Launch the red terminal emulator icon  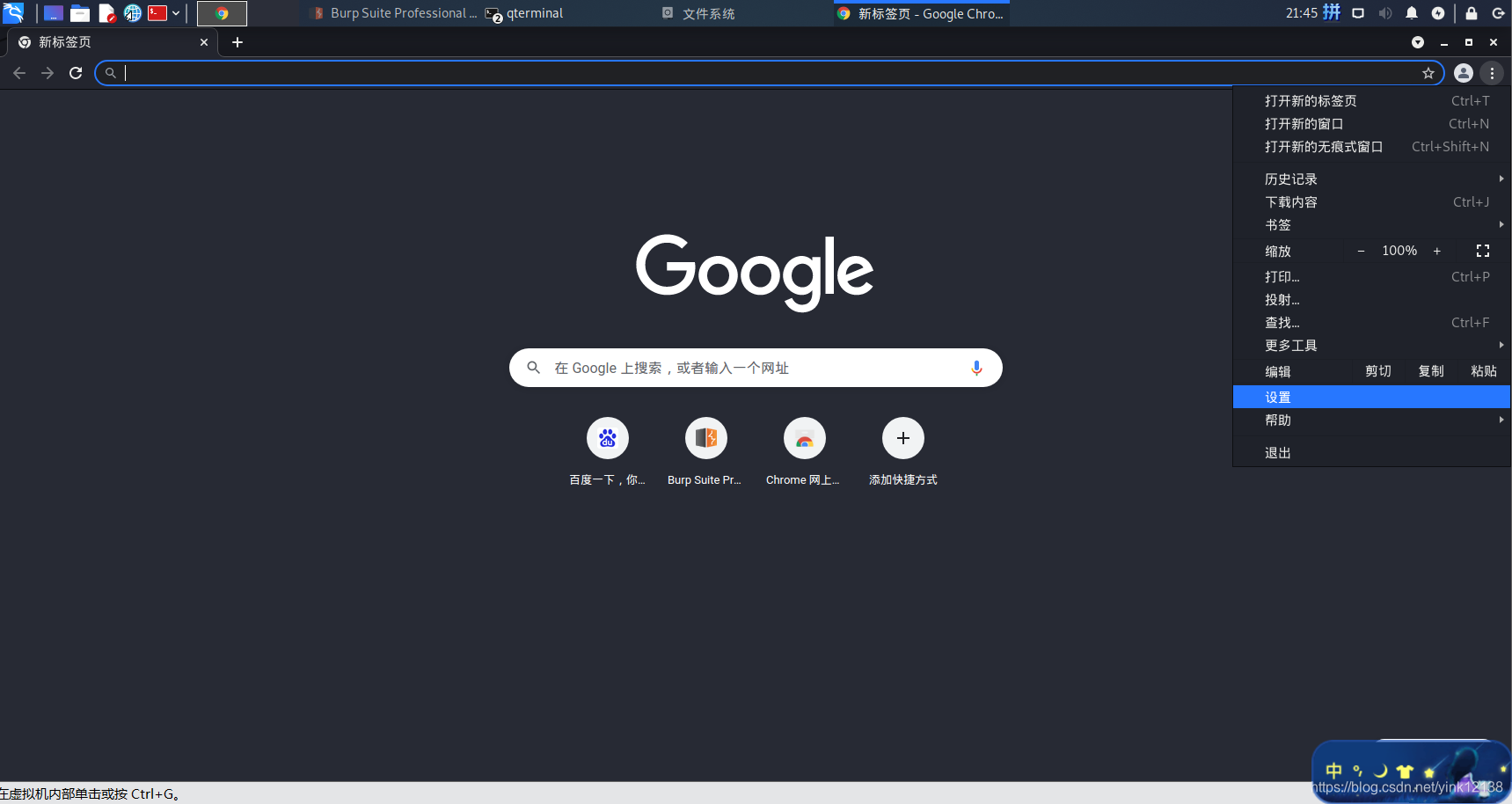pos(157,13)
